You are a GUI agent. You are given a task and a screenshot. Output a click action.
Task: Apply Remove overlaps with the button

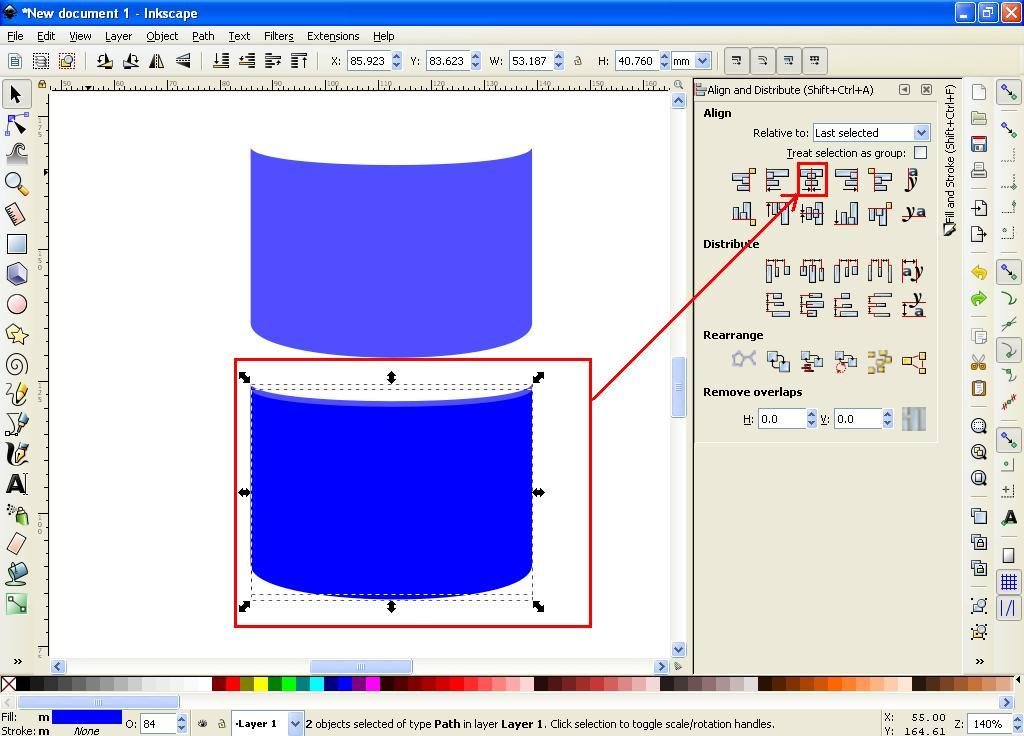click(913, 418)
